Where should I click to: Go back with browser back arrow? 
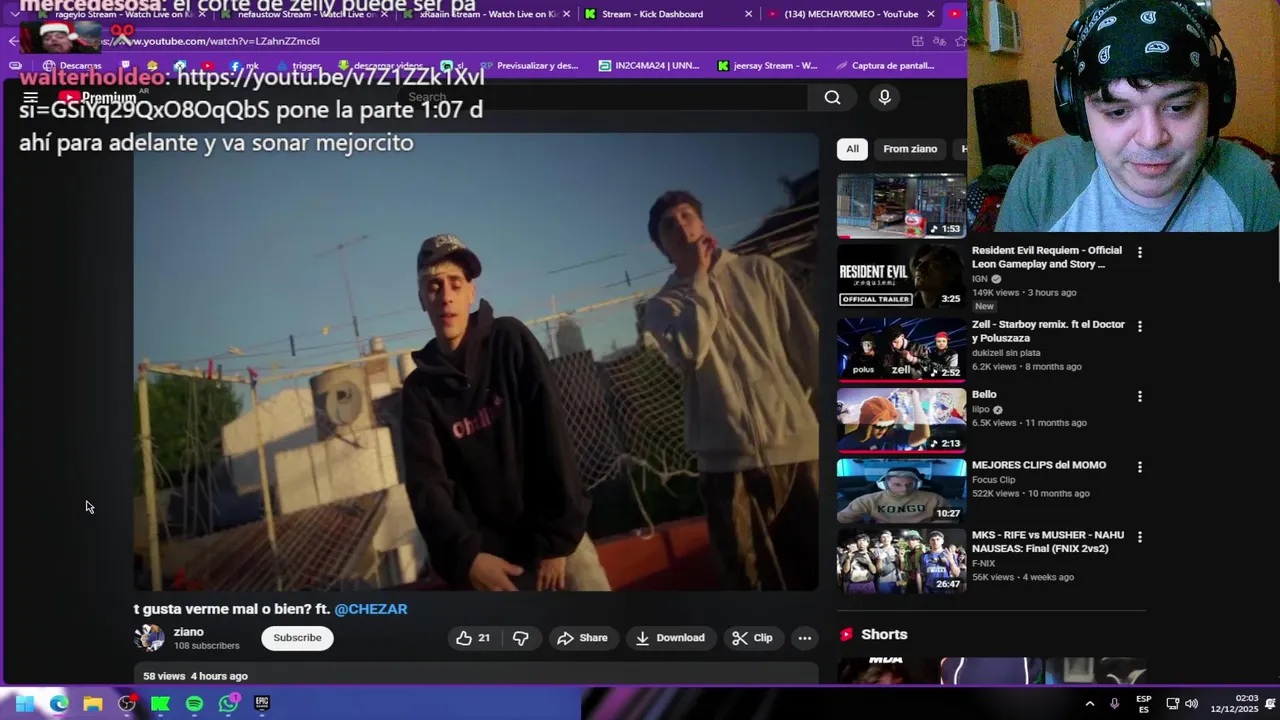[x=13, y=41]
